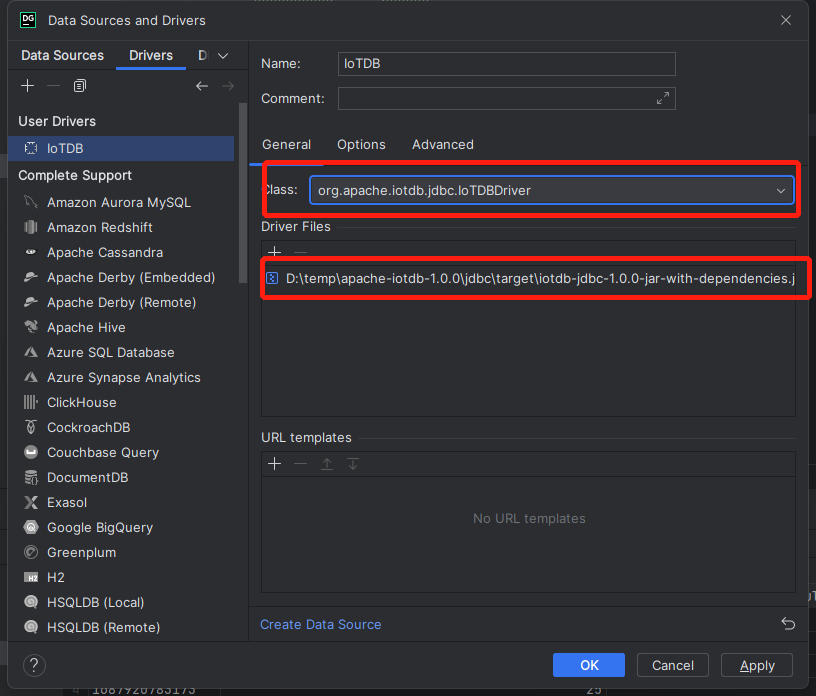Click the Apache Cassandra eye icon
This screenshot has height=696, width=816.
click(x=31, y=252)
